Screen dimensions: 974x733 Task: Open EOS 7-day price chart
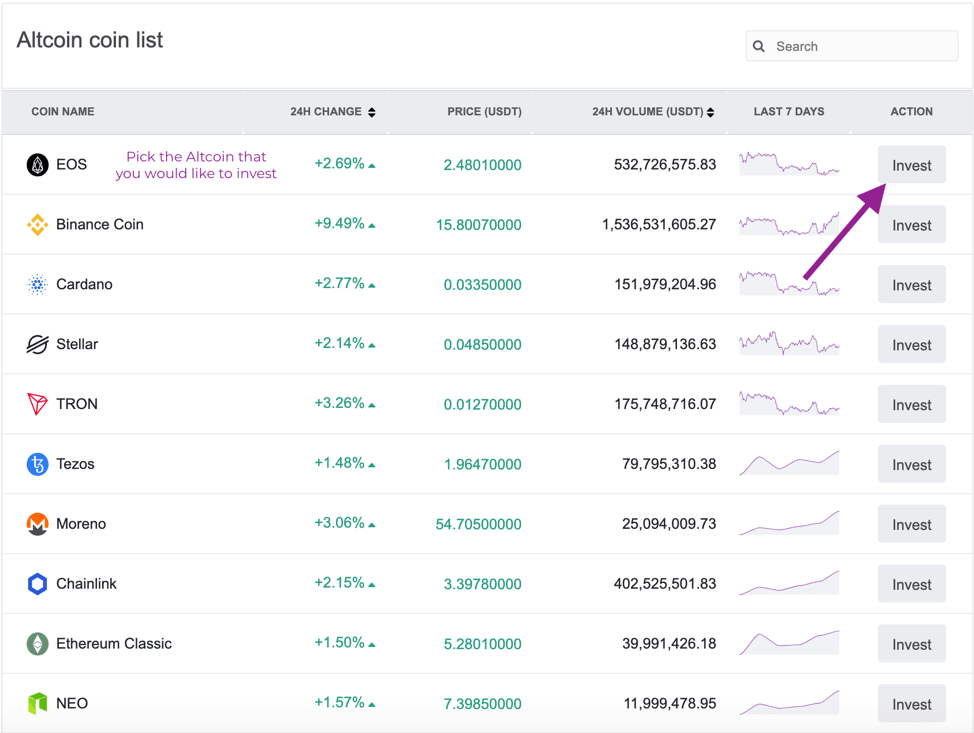click(x=789, y=163)
